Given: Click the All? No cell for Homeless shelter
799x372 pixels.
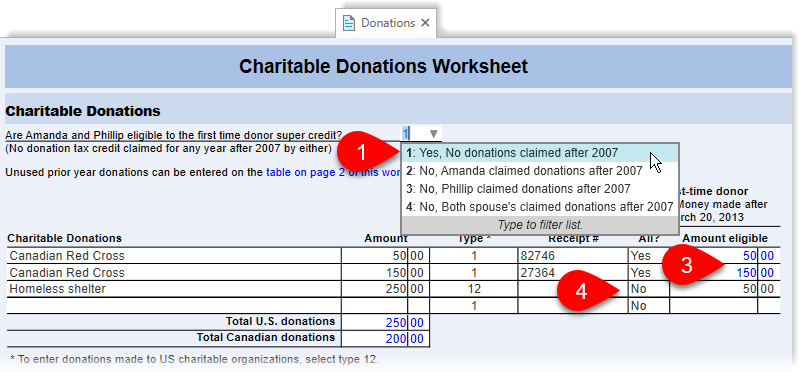Looking at the screenshot, I should tap(648, 289).
